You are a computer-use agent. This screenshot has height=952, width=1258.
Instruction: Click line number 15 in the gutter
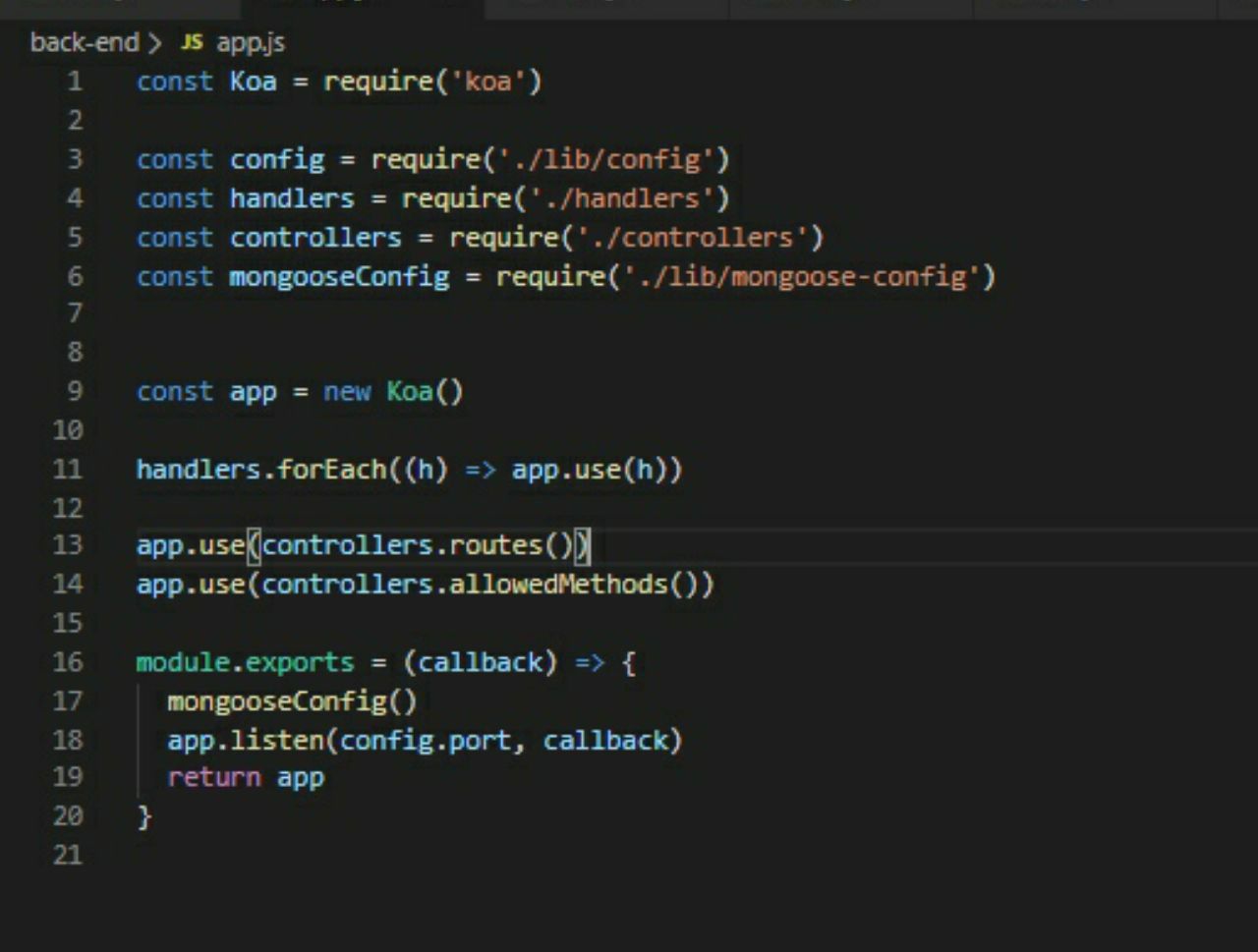pos(68,623)
